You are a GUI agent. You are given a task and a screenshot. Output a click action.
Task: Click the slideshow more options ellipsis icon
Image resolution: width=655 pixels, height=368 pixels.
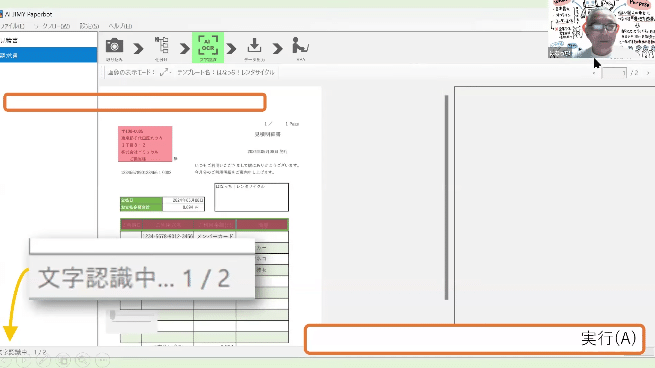pyautogui.click(x=102, y=360)
